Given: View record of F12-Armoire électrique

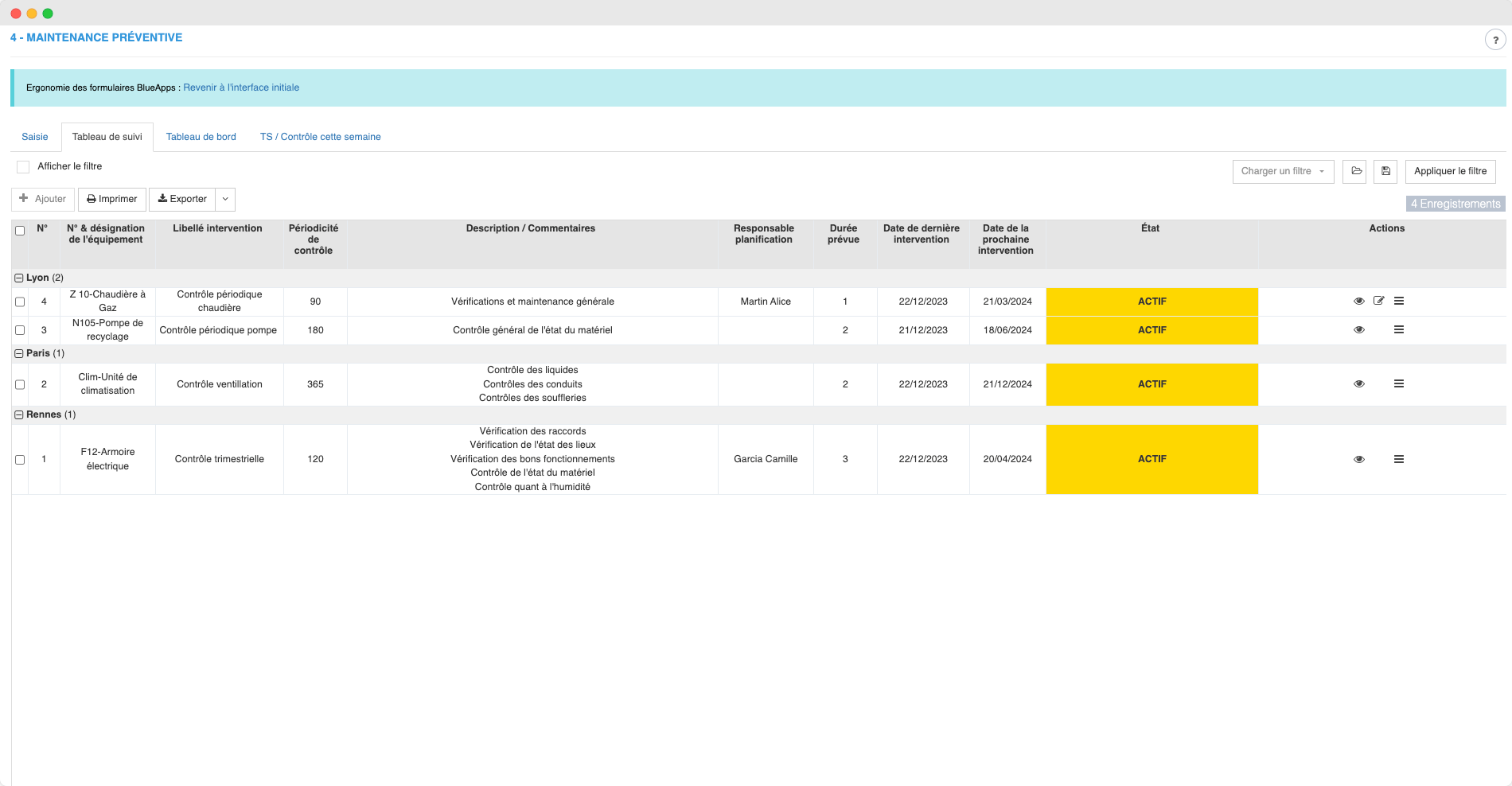Looking at the screenshot, I should point(1358,460).
